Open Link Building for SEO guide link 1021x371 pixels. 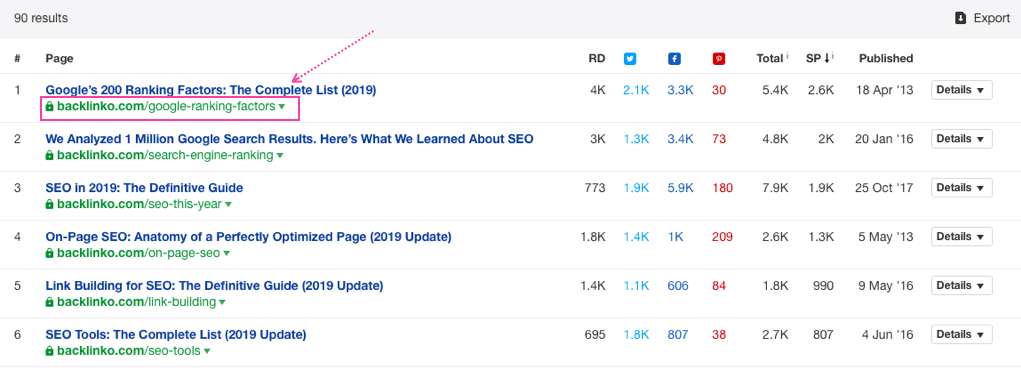click(214, 285)
